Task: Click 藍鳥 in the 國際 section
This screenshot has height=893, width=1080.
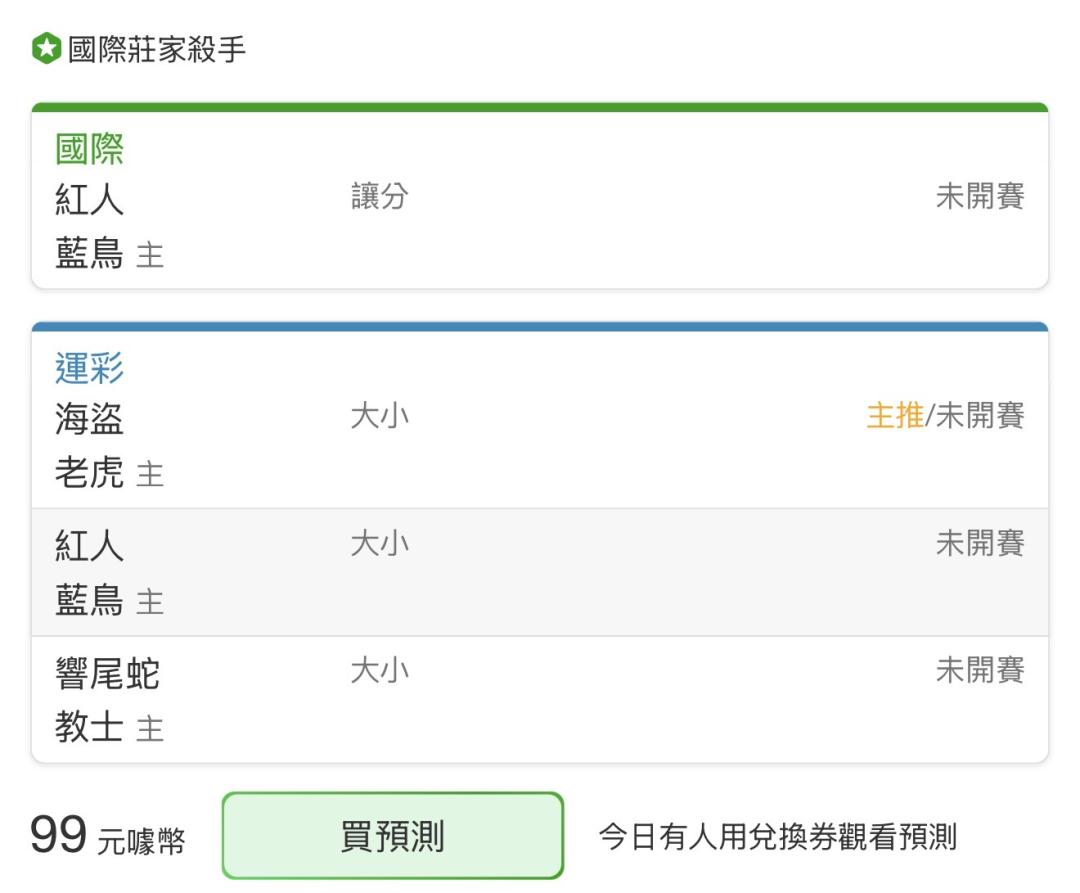Action: point(90,253)
